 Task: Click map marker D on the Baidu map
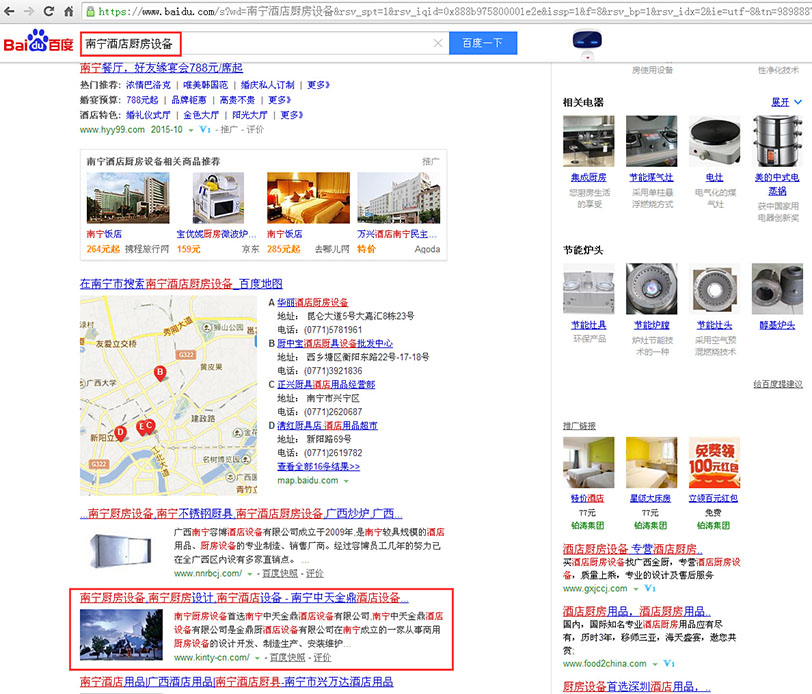(120, 433)
